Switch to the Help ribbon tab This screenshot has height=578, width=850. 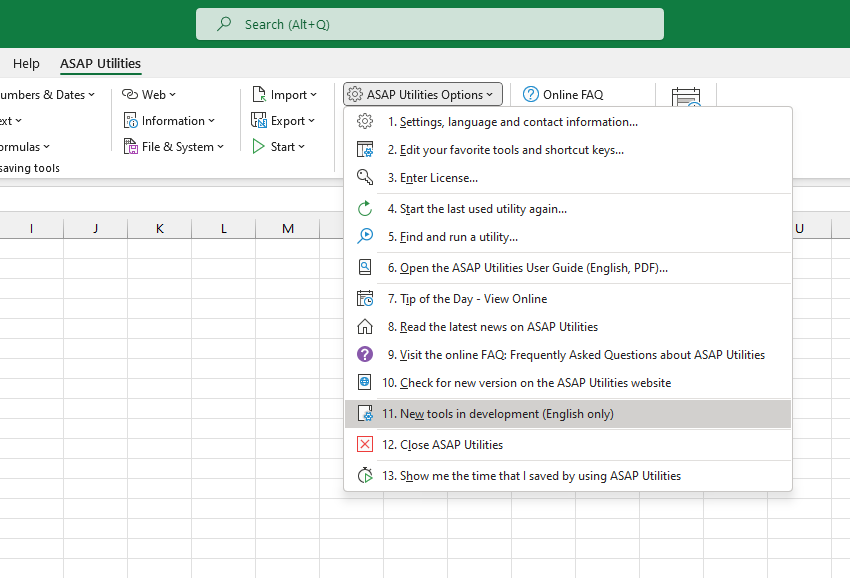(x=26, y=63)
